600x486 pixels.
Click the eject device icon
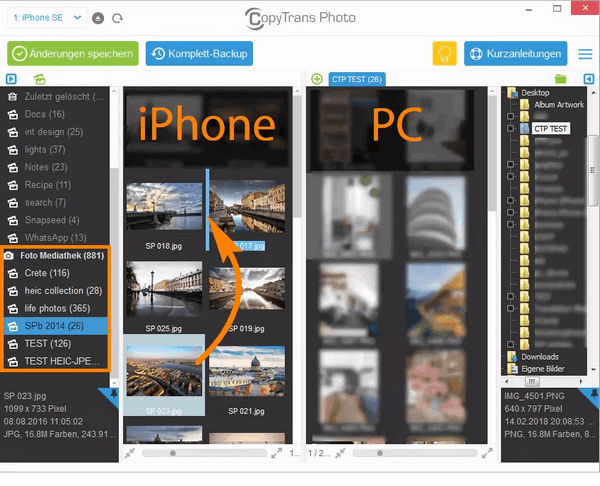pos(97,18)
